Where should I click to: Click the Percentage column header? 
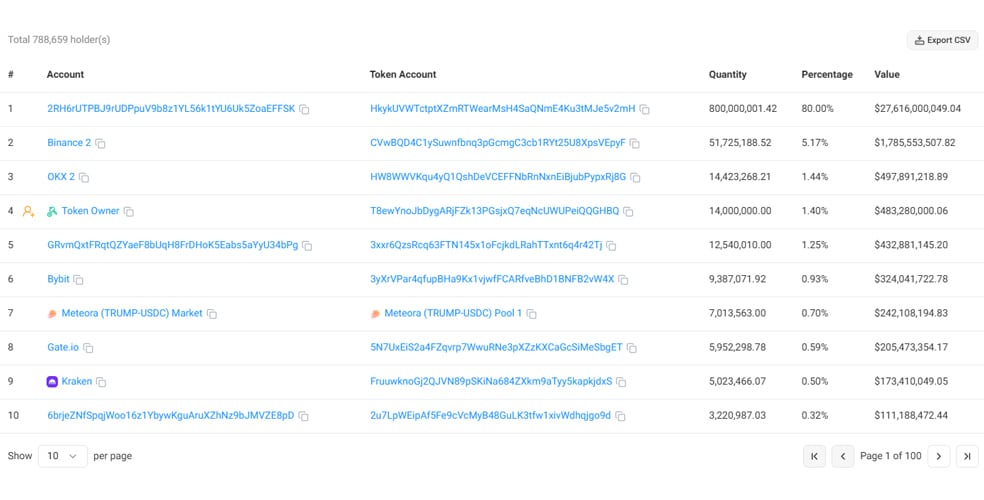(x=827, y=75)
